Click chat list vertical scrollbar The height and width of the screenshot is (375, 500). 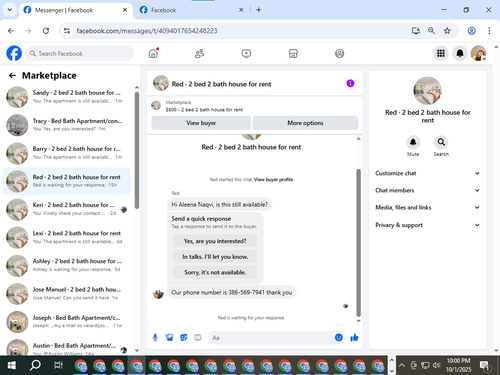pos(137,150)
